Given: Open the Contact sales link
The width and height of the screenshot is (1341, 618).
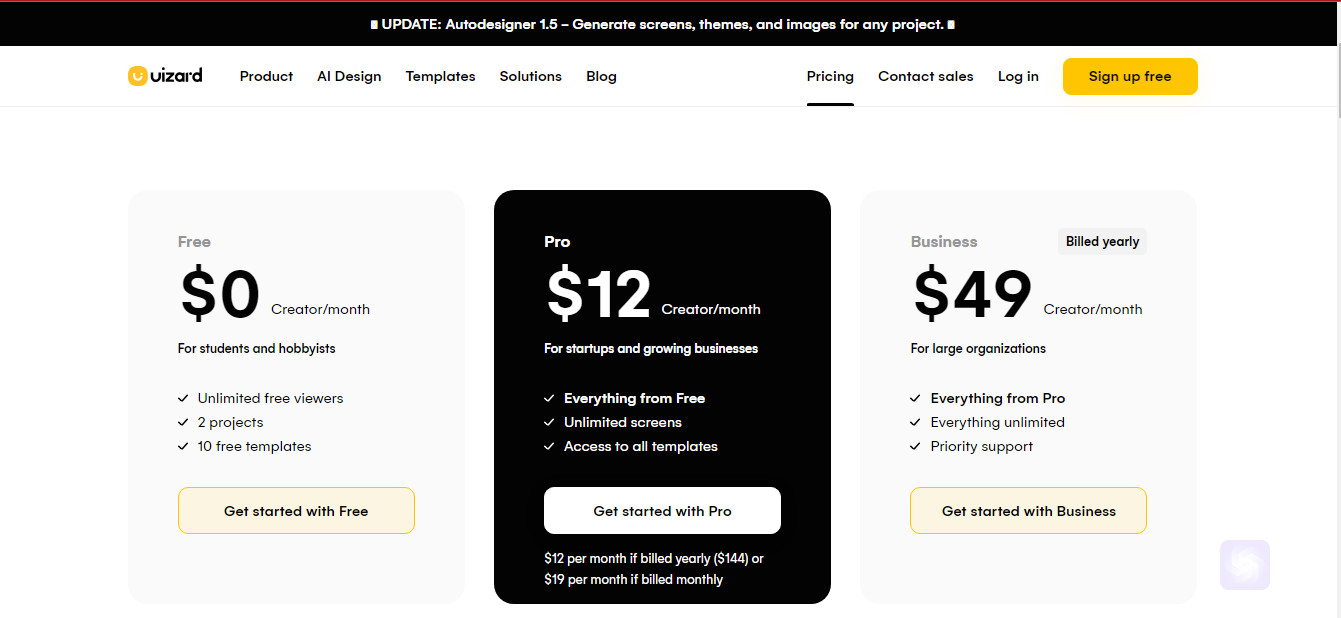Looking at the screenshot, I should pyautogui.click(x=926, y=76).
